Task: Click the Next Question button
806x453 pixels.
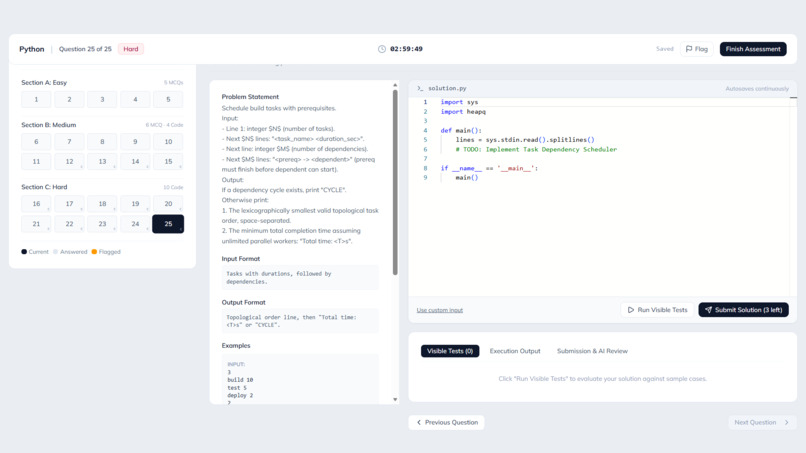Action: tap(762, 422)
